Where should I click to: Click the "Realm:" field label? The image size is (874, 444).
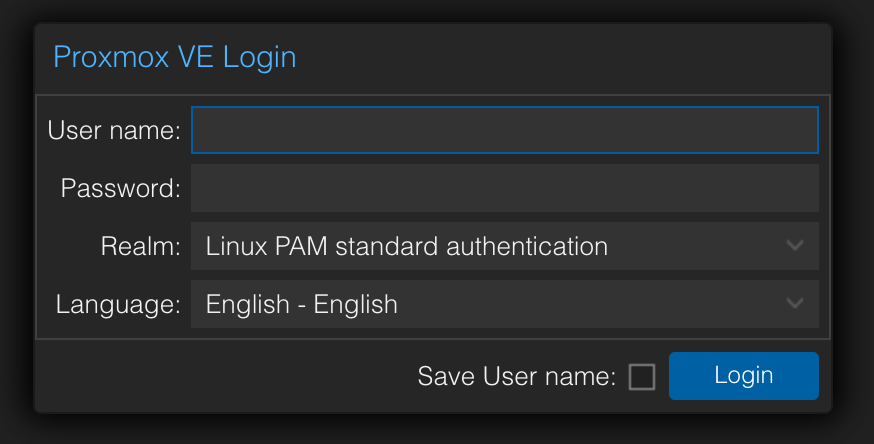point(140,246)
